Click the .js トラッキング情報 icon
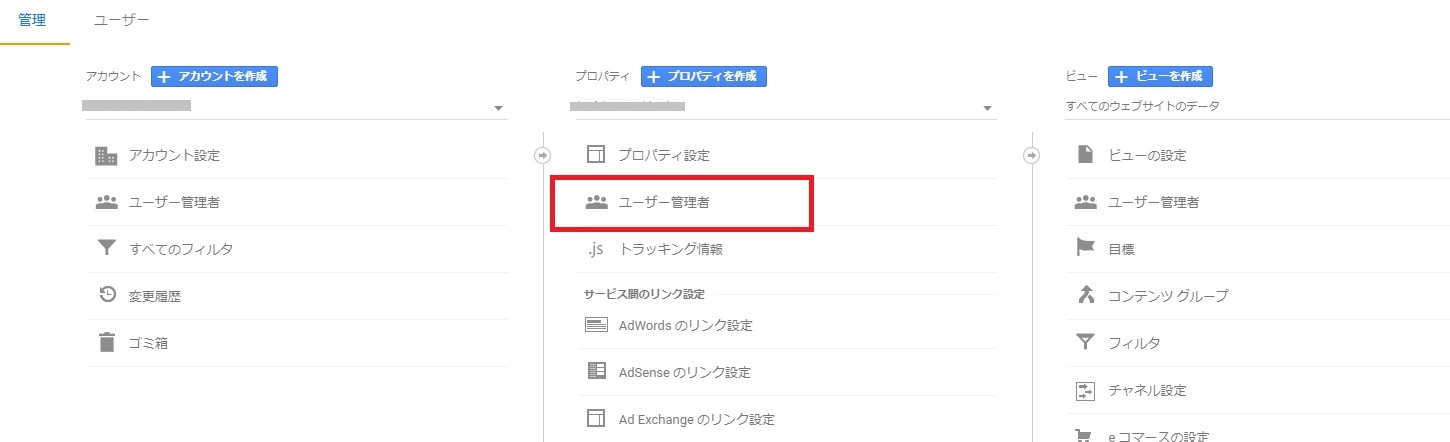Image resolution: width=1450 pixels, height=442 pixels. 596,249
